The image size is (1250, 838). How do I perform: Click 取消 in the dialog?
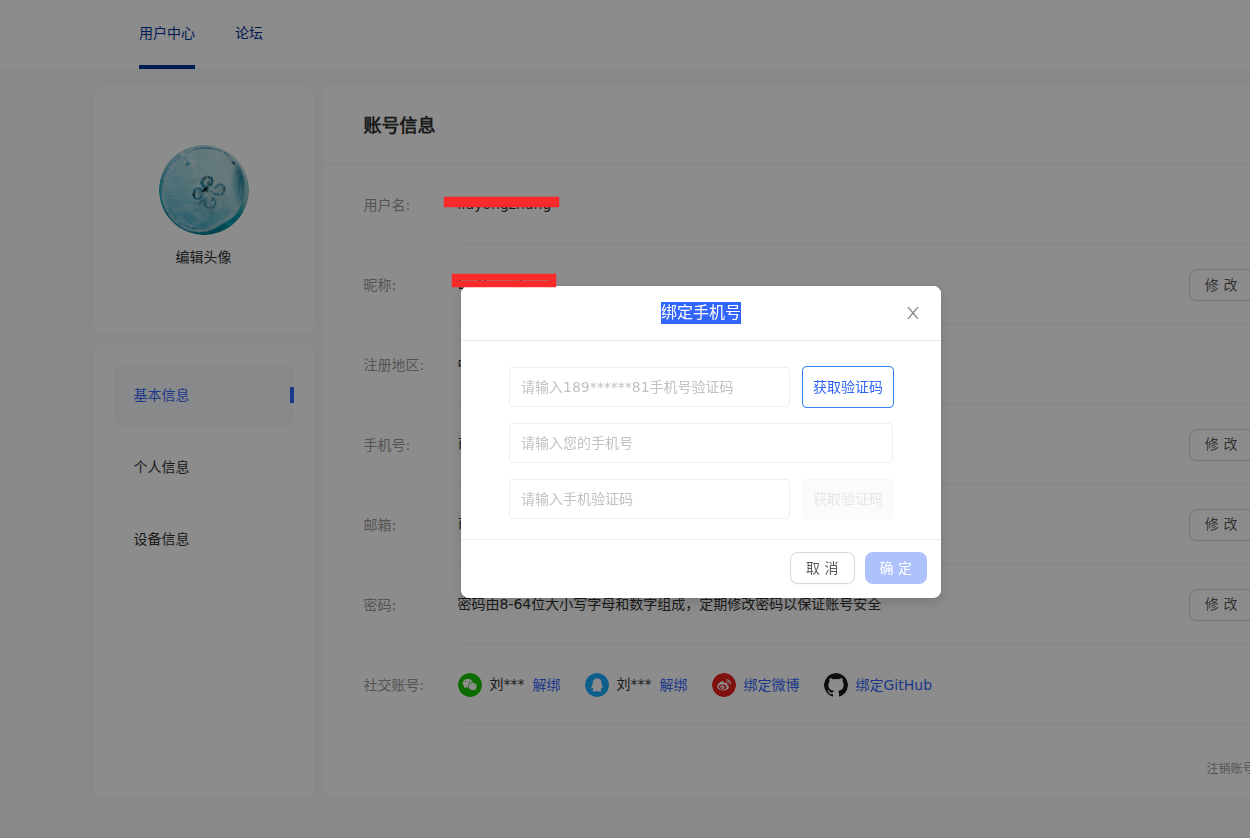pyautogui.click(x=822, y=568)
